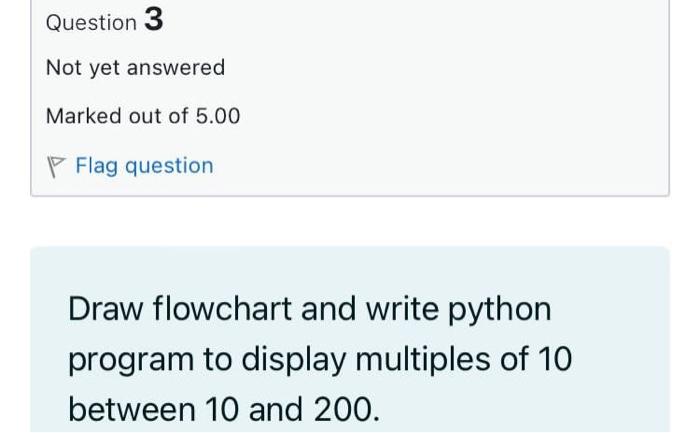Click the word python in the question
700x433 pixels.
click(500, 311)
